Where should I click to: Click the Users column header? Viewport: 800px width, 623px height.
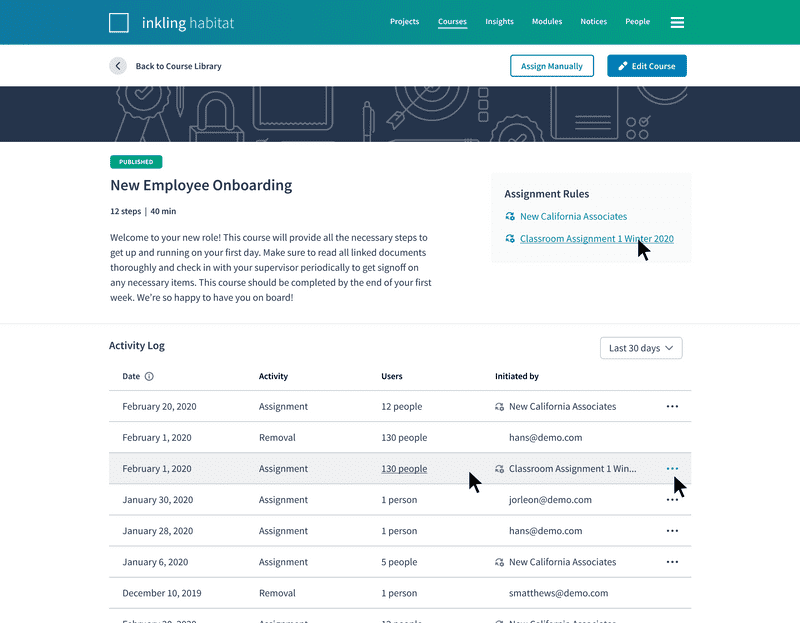(392, 377)
